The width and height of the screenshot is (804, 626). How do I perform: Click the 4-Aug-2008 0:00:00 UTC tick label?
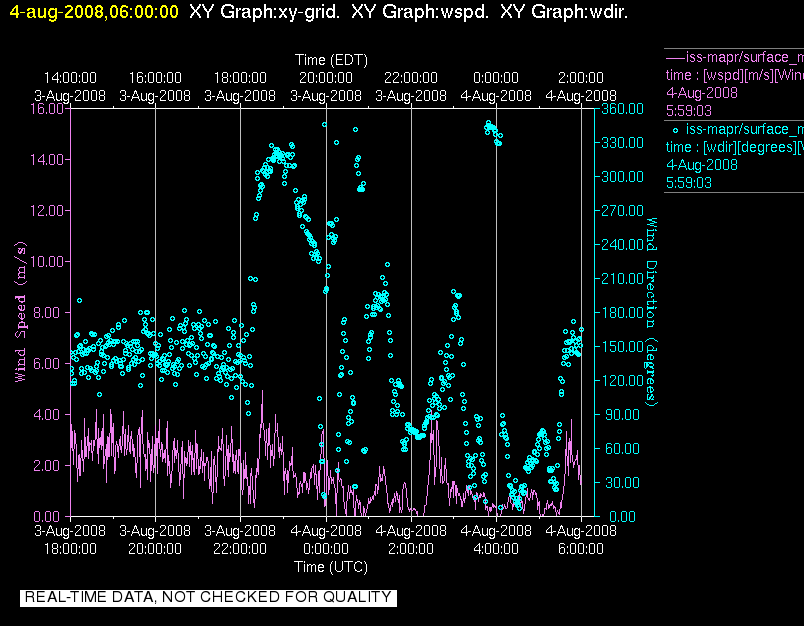326,539
